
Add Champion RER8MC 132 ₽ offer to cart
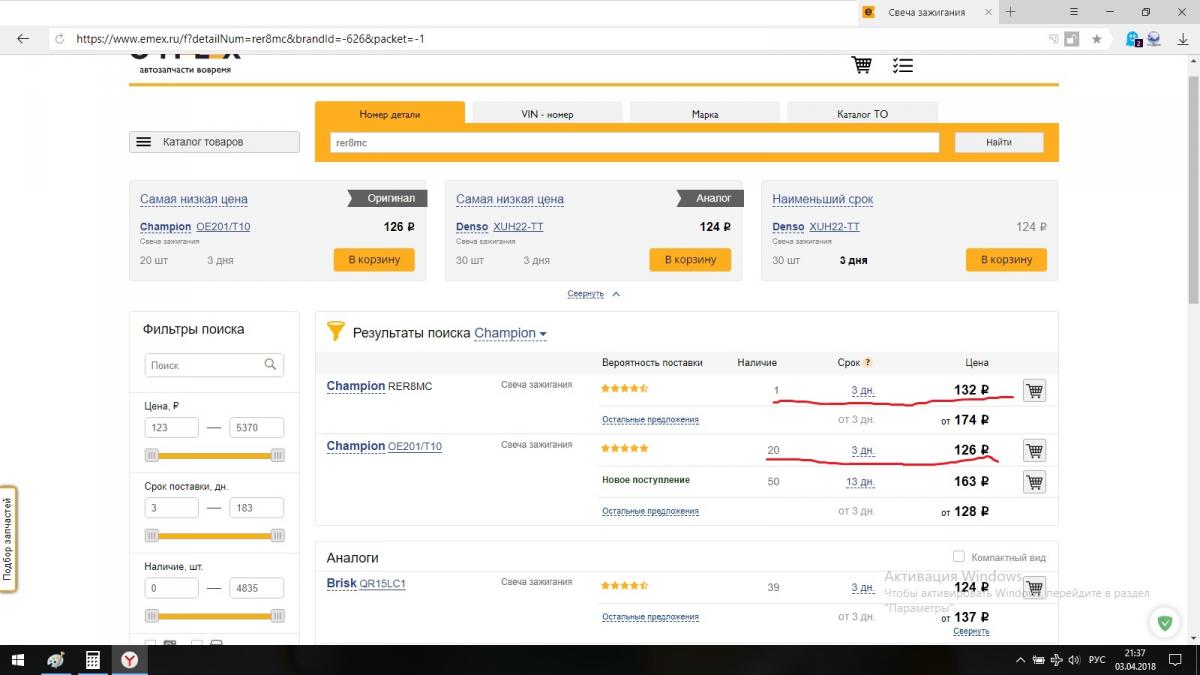1034,391
